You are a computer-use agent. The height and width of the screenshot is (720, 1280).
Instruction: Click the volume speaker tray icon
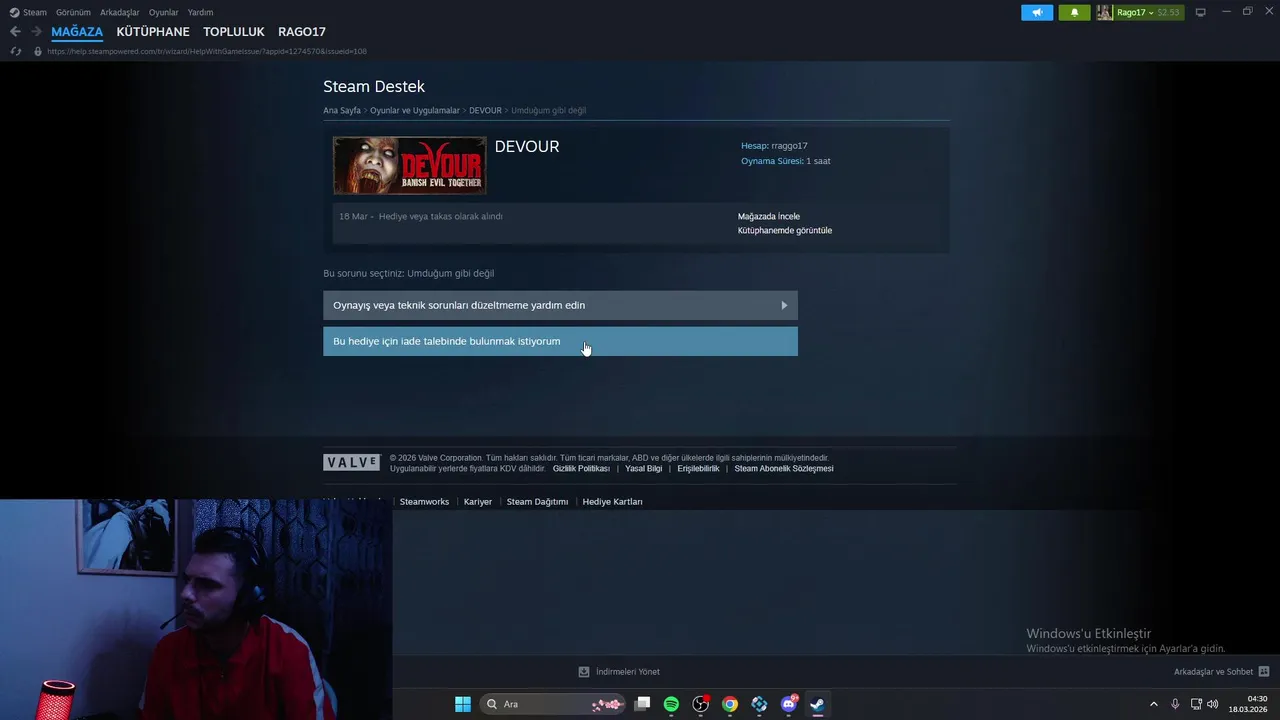click(x=1212, y=704)
